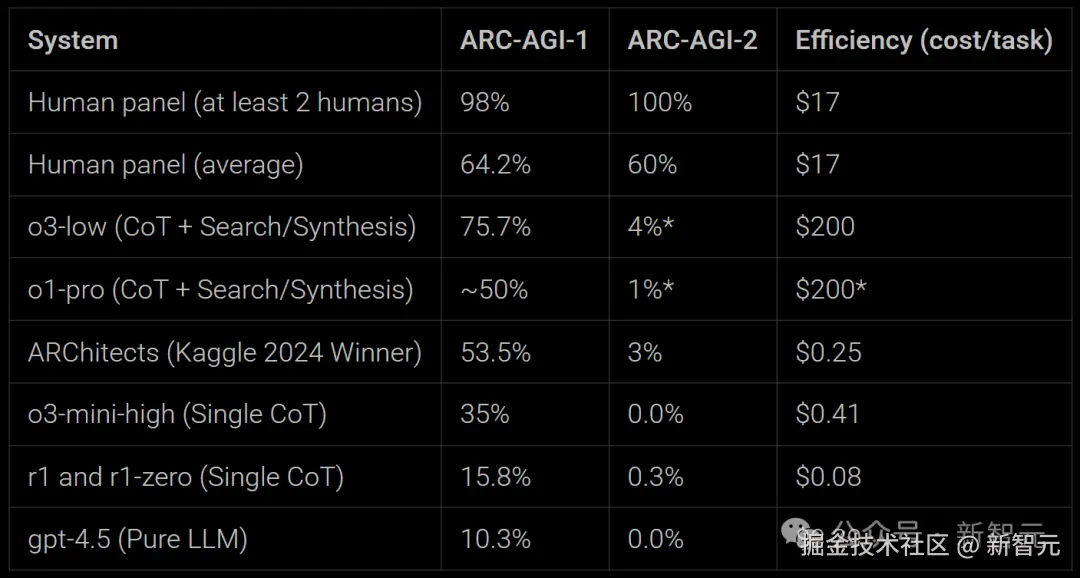The width and height of the screenshot is (1080, 578).
Task: Select the $0.25 cost for ARChitects
Action: pos(828,352)
